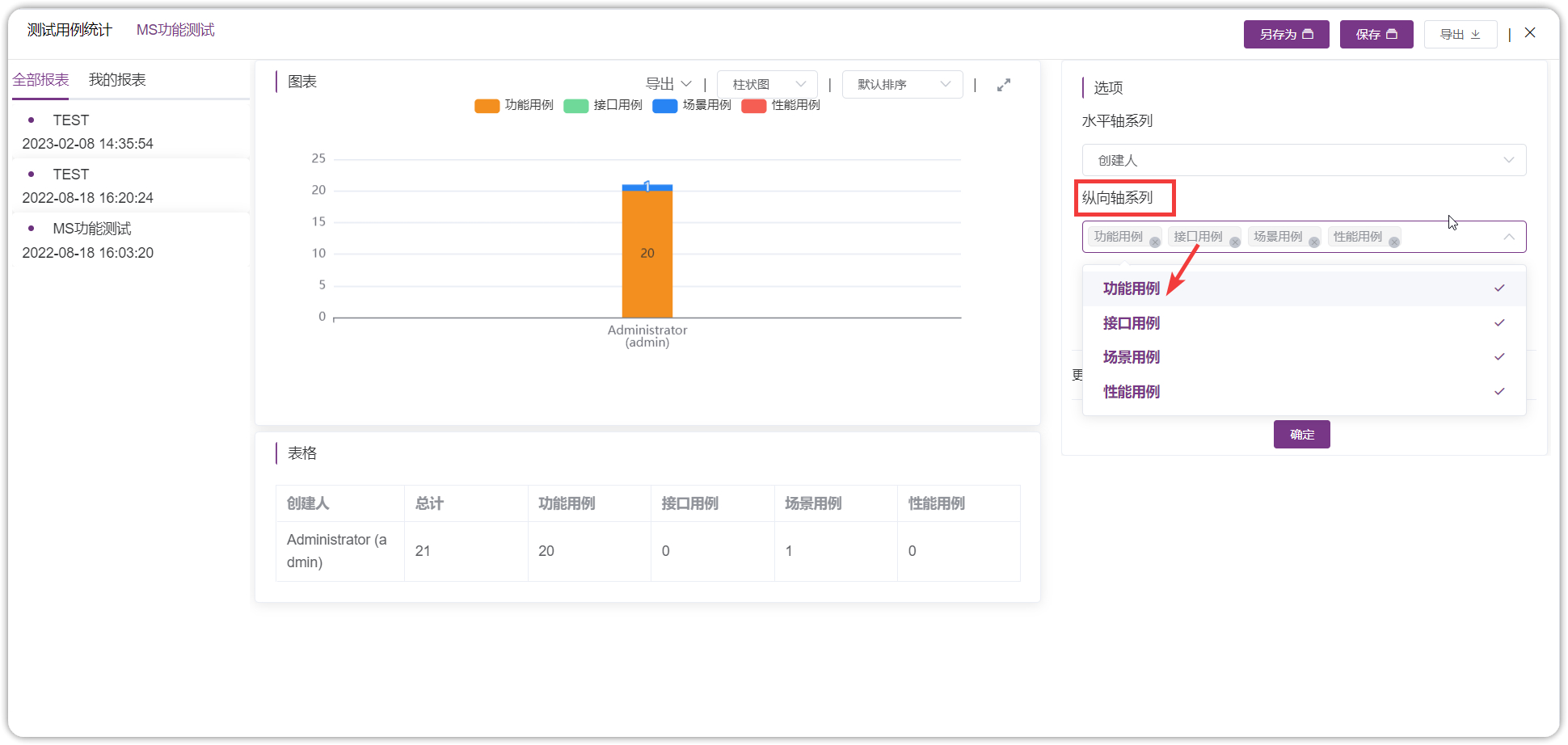The width and height of the screenshot is (1568, 745).
Task: Remove the 接口用例 tag from vertical series
Action: [1235, 242]
